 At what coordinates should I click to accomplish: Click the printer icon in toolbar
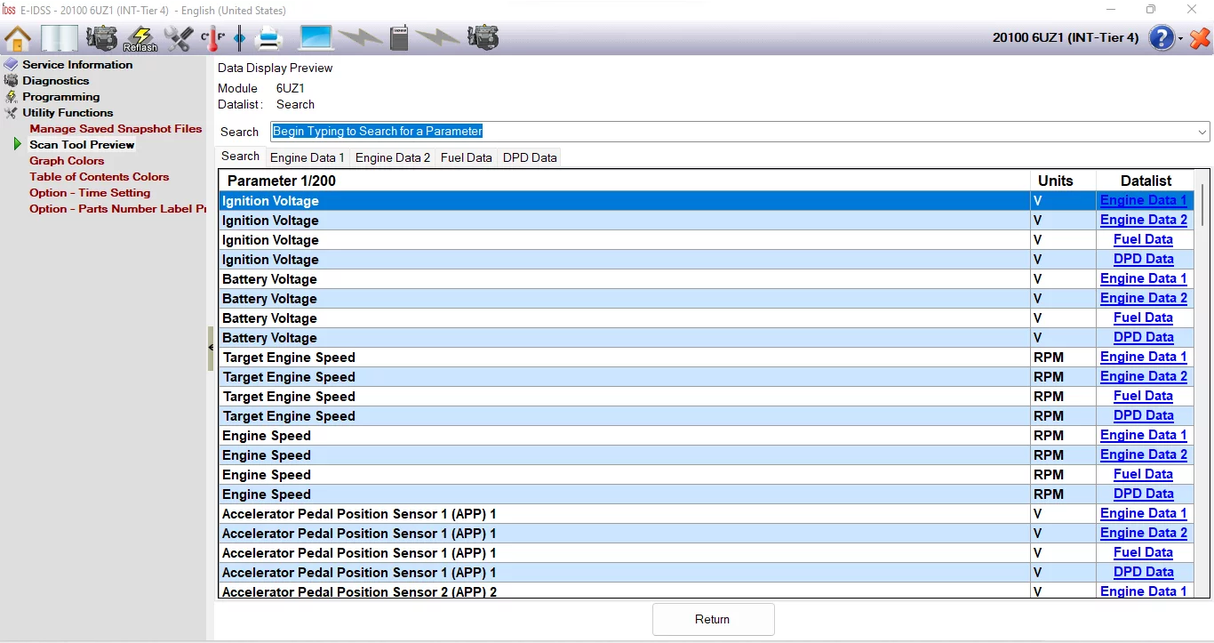click(x=270, y=38)
